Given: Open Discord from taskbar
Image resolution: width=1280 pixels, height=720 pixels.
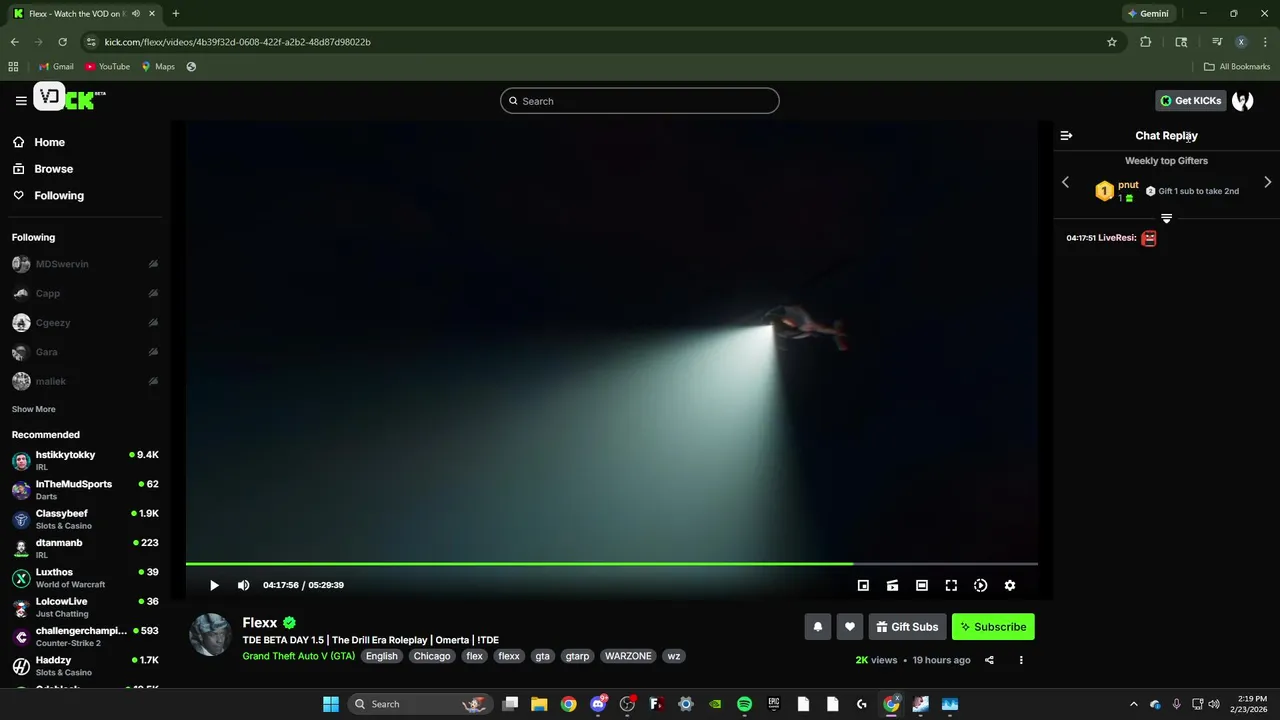Looking at the screenshot, I should (598, 704).
